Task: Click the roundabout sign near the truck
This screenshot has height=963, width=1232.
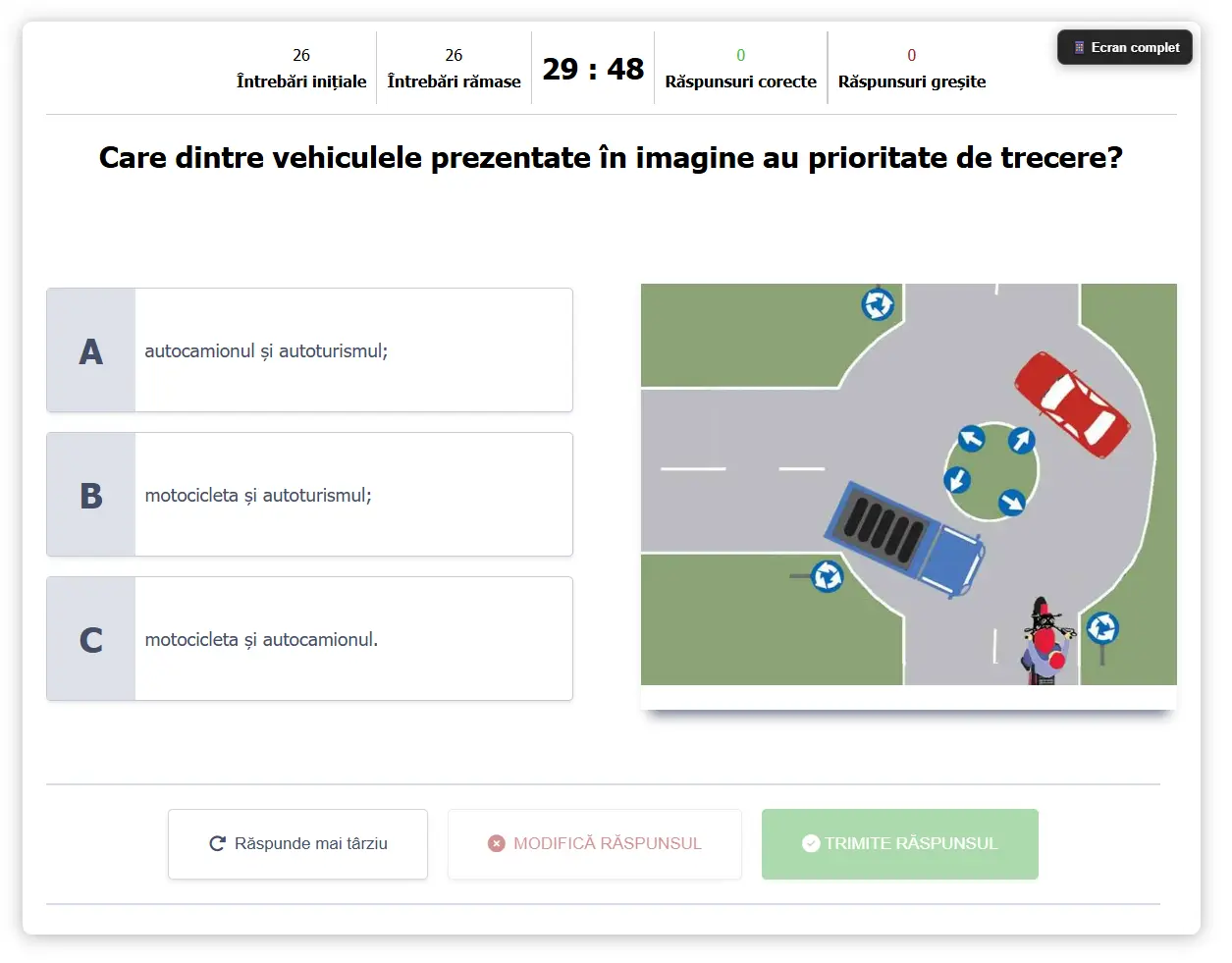Action: (827, 575)
